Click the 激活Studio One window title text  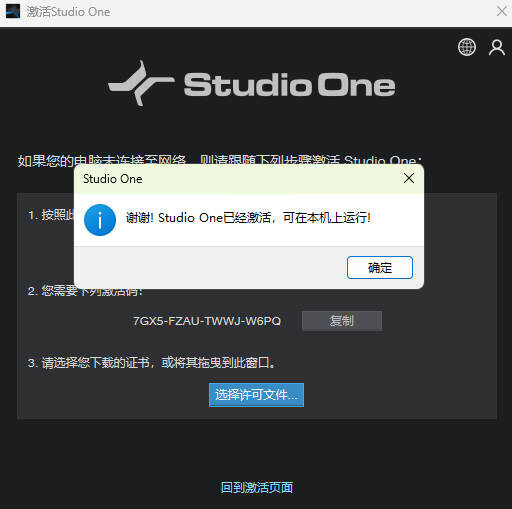coord(68,12)
